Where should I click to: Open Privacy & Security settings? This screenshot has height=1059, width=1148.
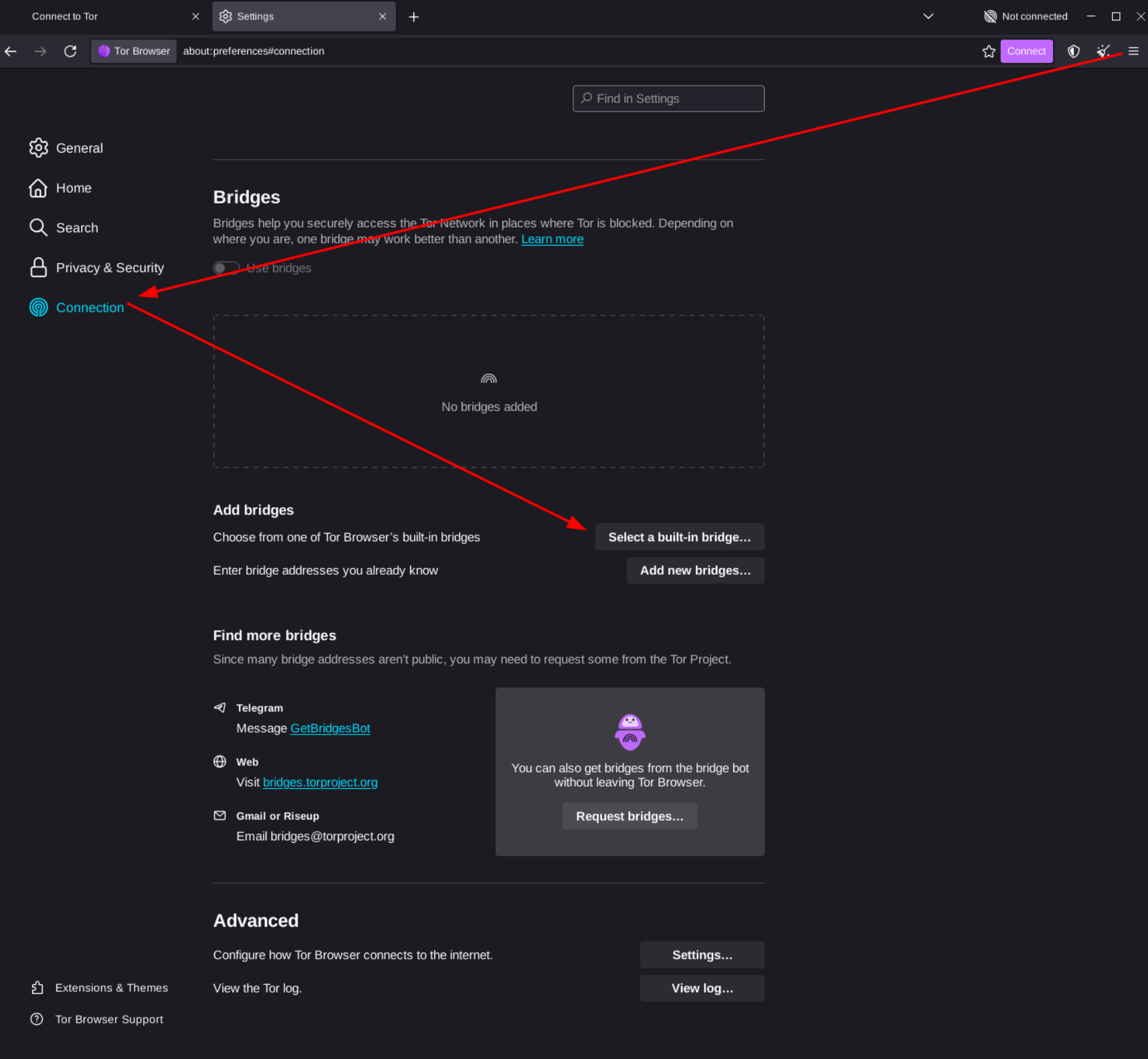(97, 268)
